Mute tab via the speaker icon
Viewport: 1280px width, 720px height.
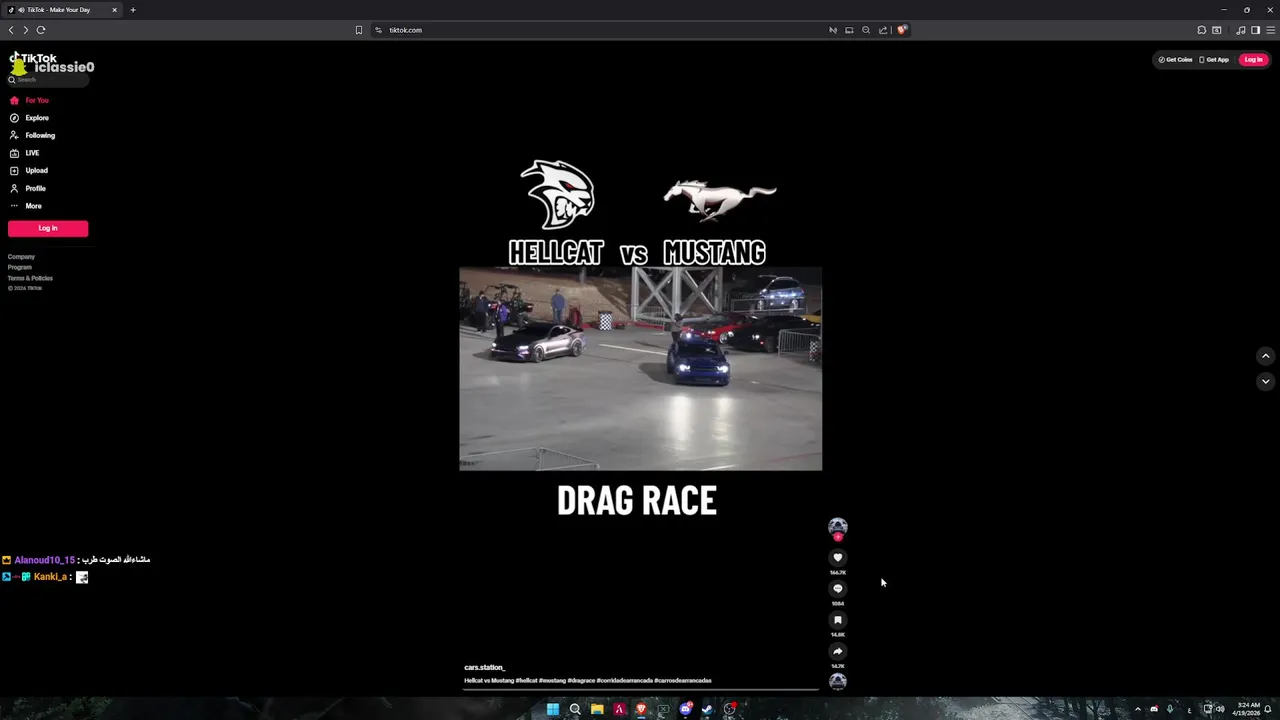pyautogui.click(x=21, y=10)
